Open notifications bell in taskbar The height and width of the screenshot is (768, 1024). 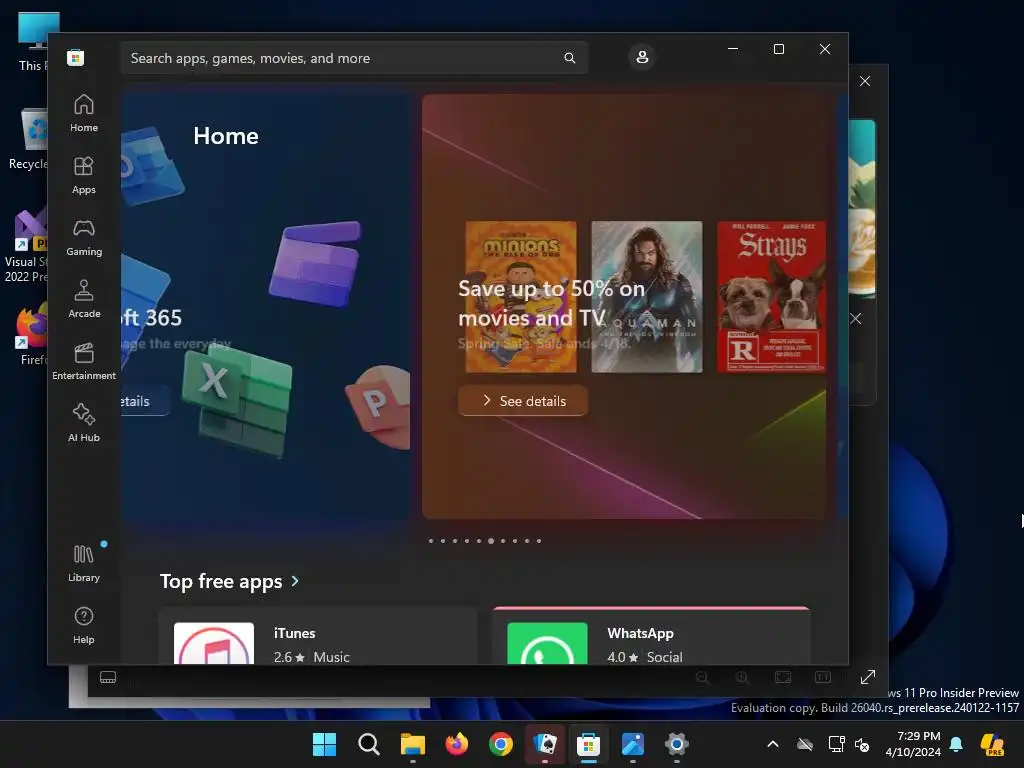pyautogui.click(x=956, y=744)
